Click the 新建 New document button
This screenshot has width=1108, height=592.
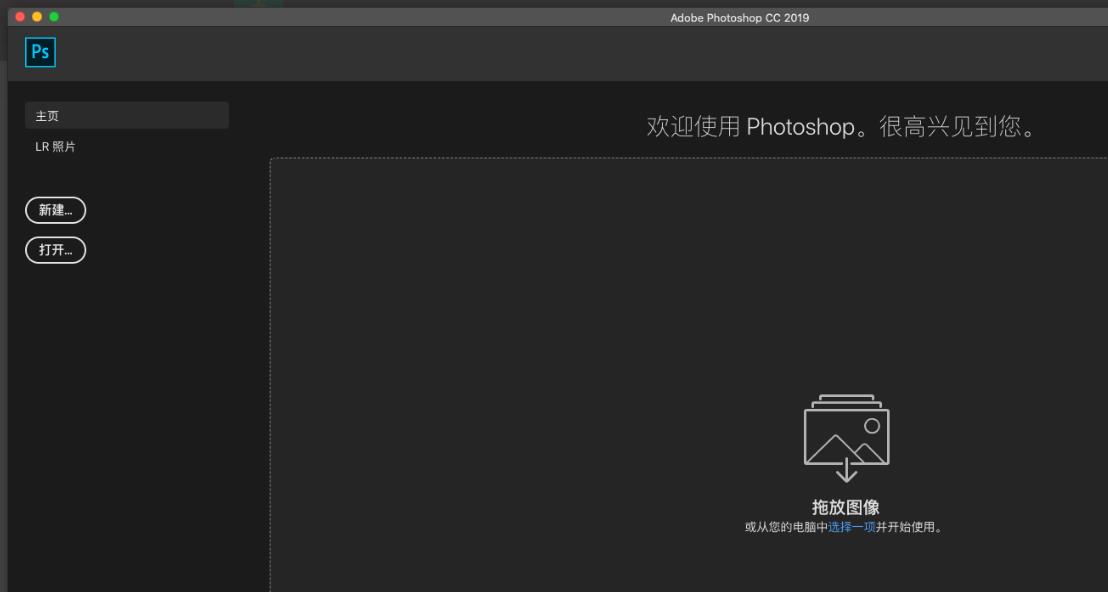click(55, 210)
